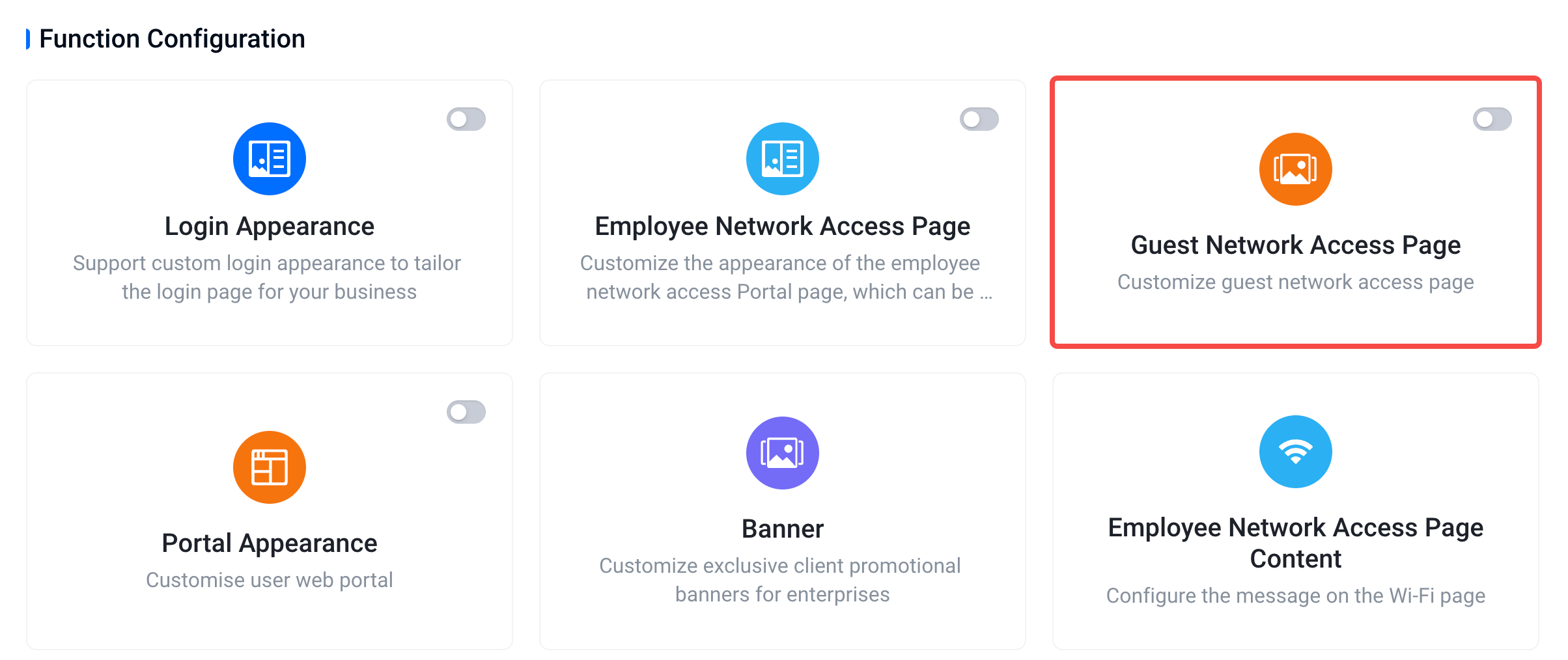This screenshot has height=660, width=1568.
Task: Open the Banner card title
Action: click(x=783, y=529)
